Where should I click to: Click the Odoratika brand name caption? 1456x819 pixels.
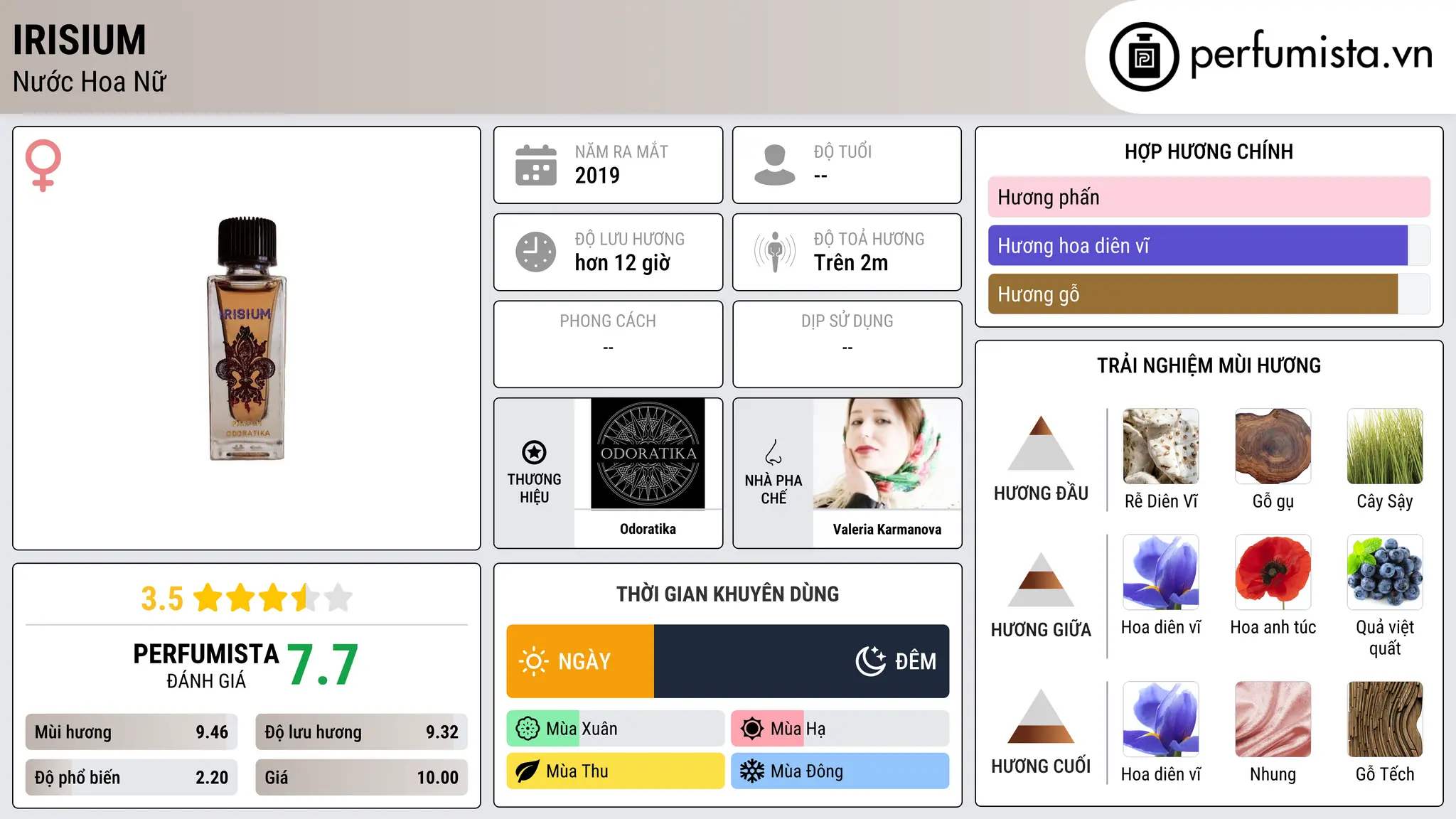click(x=648, y=529)
